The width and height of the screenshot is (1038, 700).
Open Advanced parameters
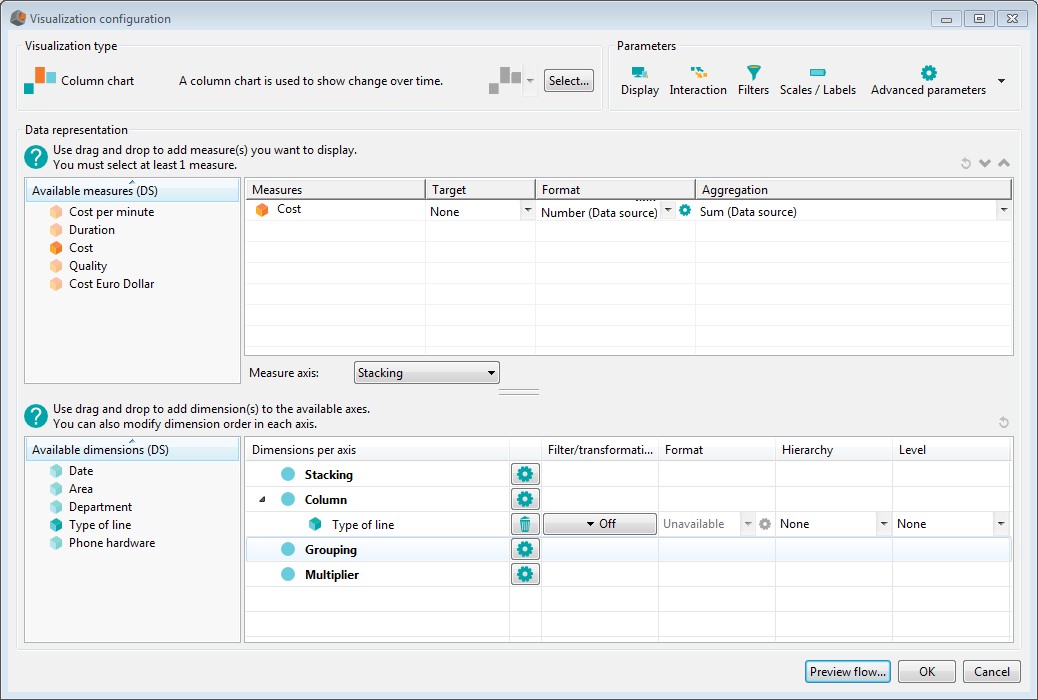(928, 81)
